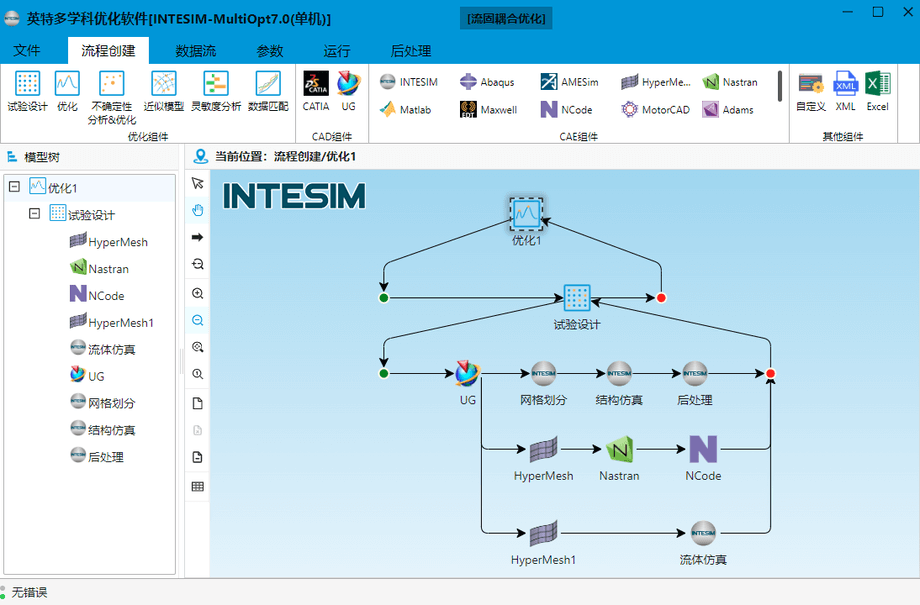Viewport: 920px width, 605px height.
Task: Select the arrow pointer tool
Action: [197, 183]
